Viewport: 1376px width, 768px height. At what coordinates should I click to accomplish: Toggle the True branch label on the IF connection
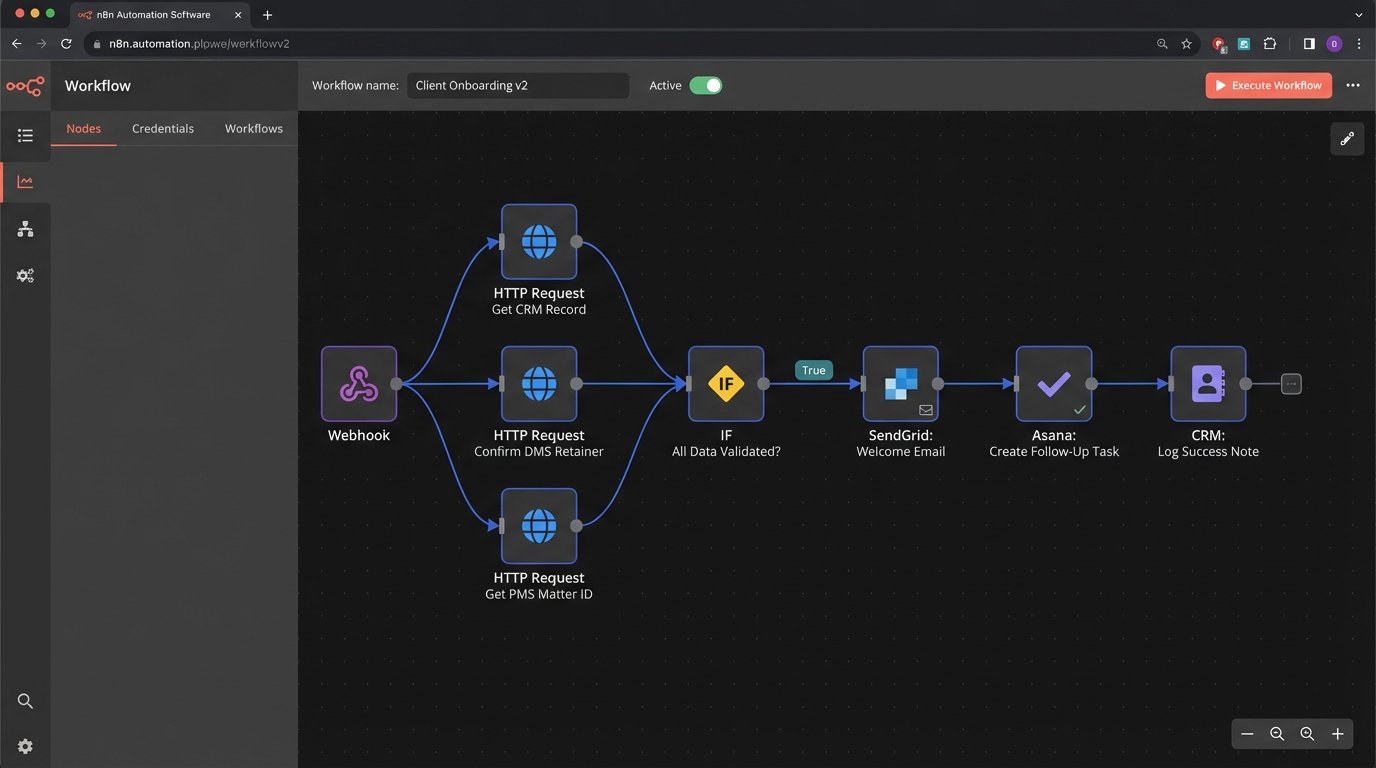click(813, 370)
